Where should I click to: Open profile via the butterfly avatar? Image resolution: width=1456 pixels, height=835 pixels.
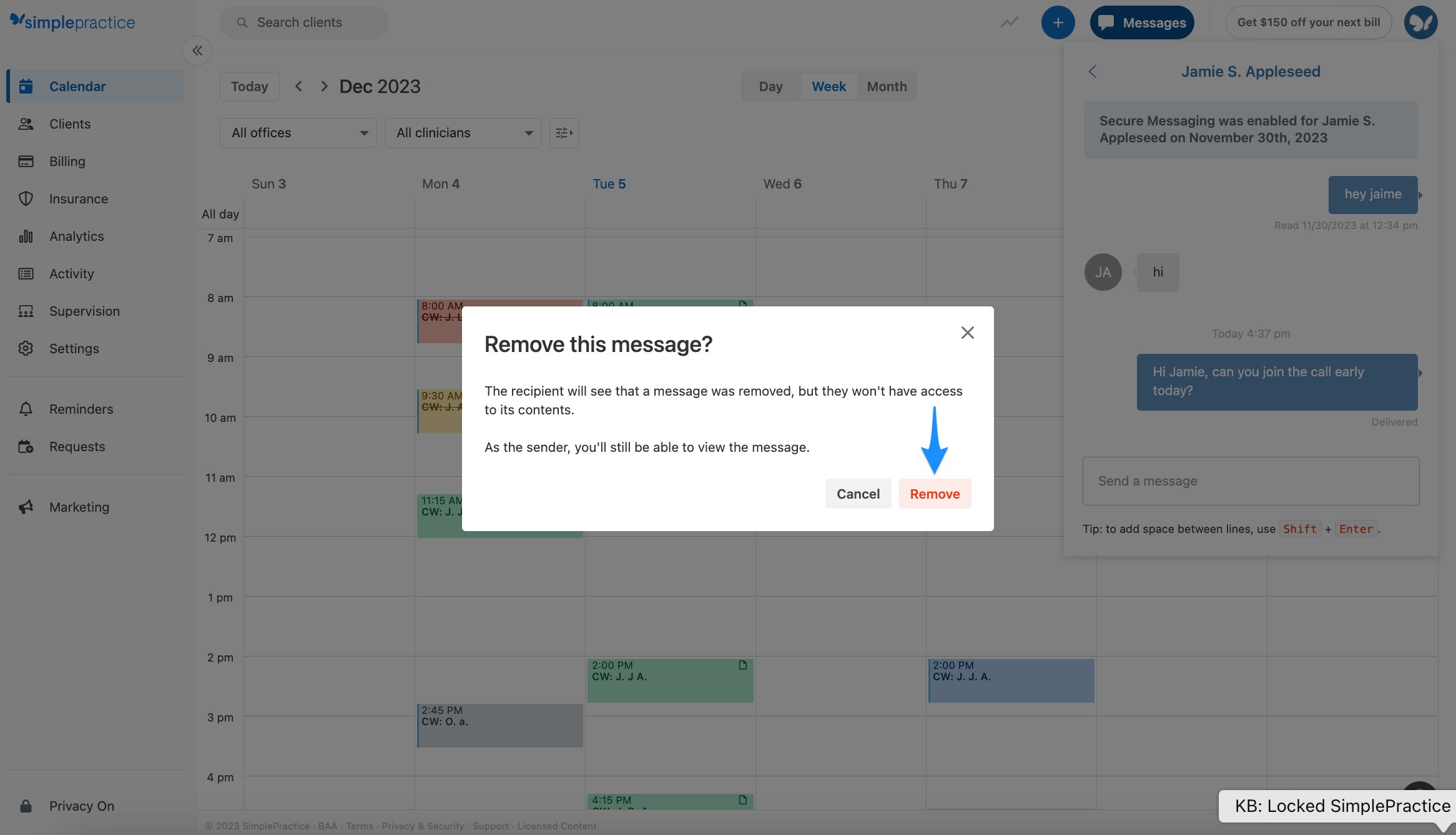(1420, 22)
